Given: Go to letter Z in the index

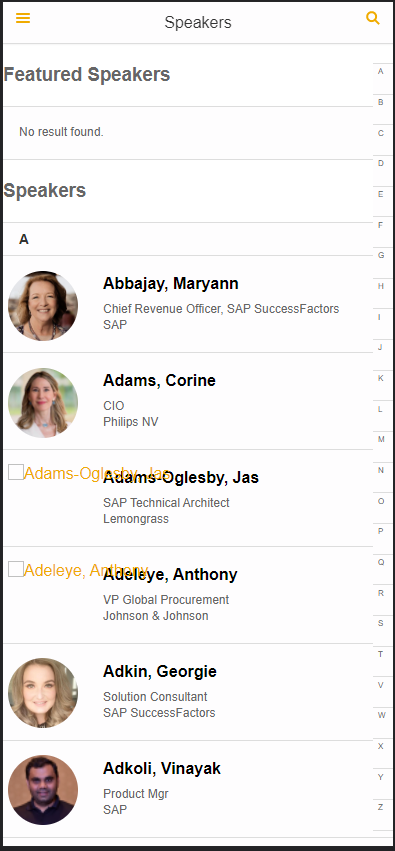Looking at the screenshot, I should click(x=381, y=807).
